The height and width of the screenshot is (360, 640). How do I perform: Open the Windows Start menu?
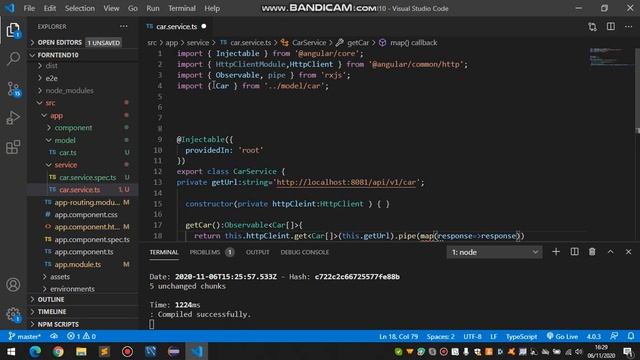11,351
